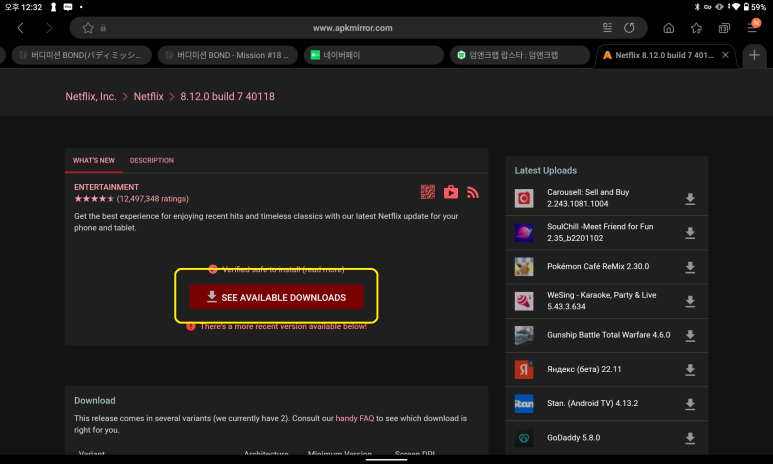This screenshot has height=464, width=773.
Task: Open the browser home page icon
Action: pos(668,28)
